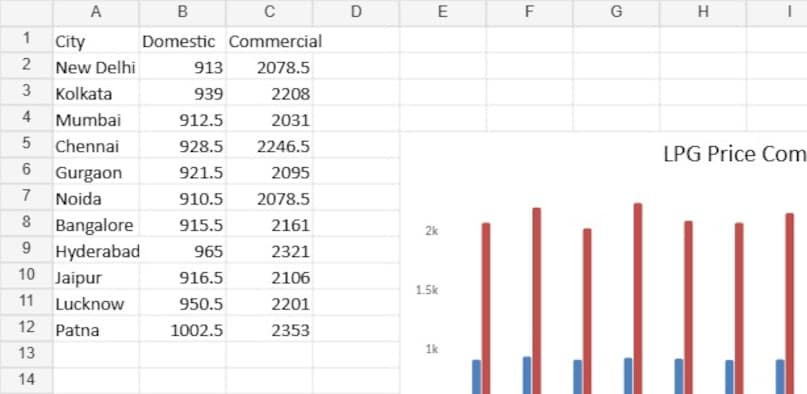Viewport: 807px width, 394px height.
Task: Select column E header
Action: [x=443, y=13]
